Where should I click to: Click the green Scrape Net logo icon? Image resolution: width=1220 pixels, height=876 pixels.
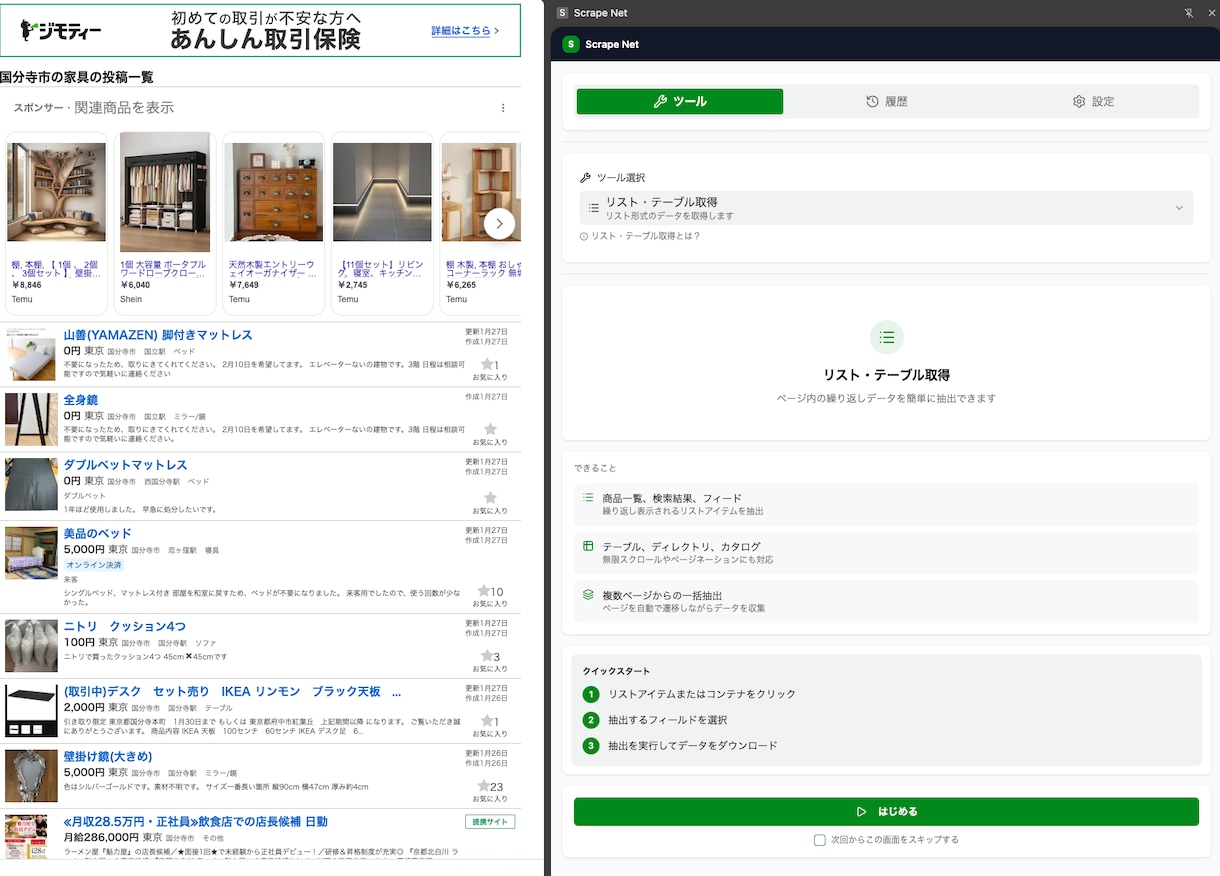[x=571, y=44]
